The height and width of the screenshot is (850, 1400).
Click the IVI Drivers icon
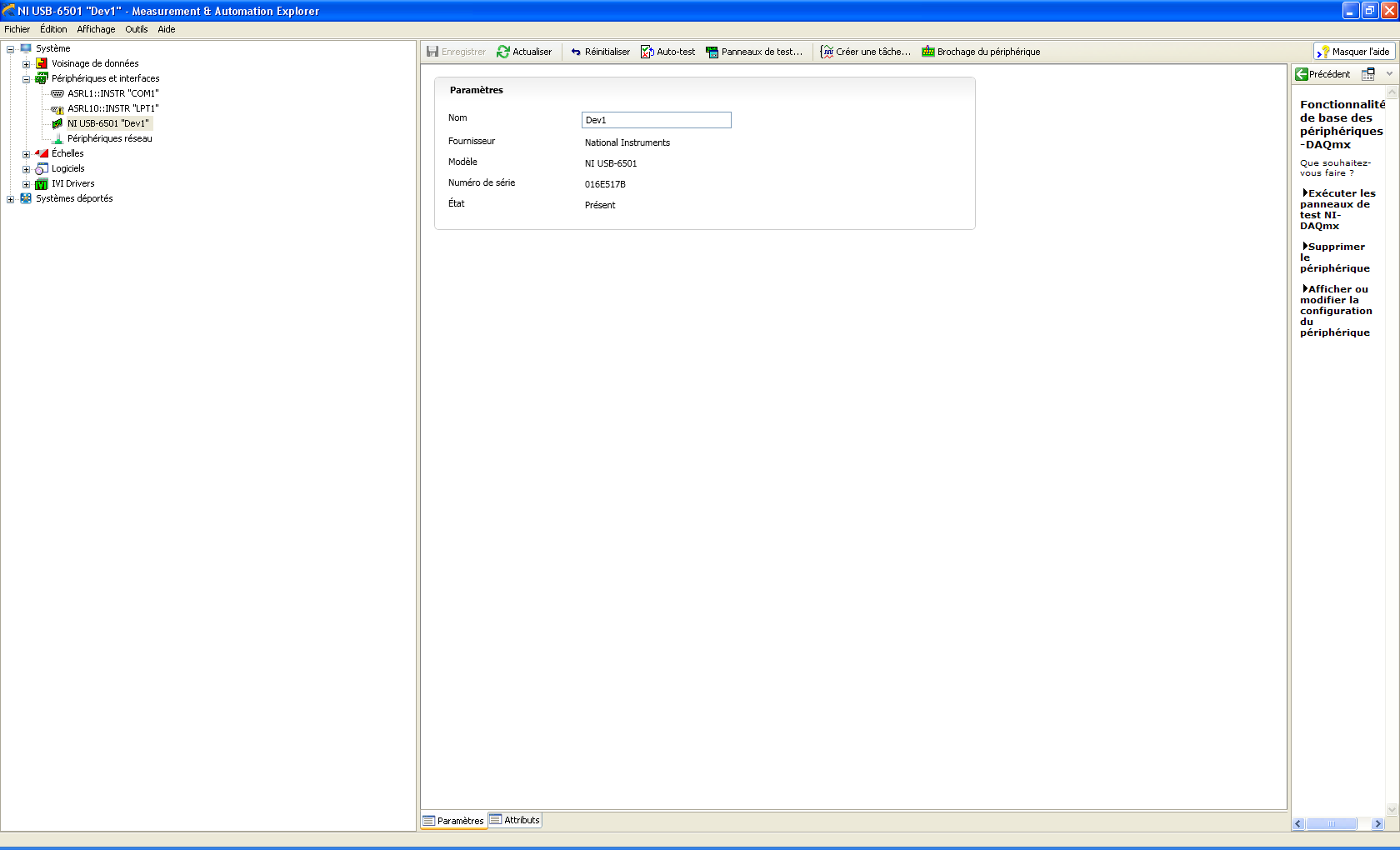(42, 183)
